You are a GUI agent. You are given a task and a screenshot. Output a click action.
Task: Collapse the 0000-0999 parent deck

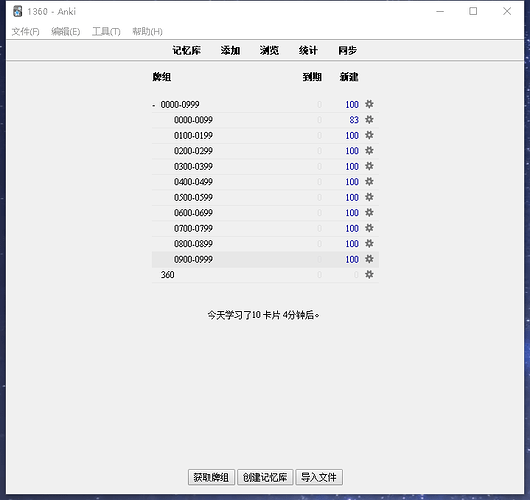click(x=154, y=105)
